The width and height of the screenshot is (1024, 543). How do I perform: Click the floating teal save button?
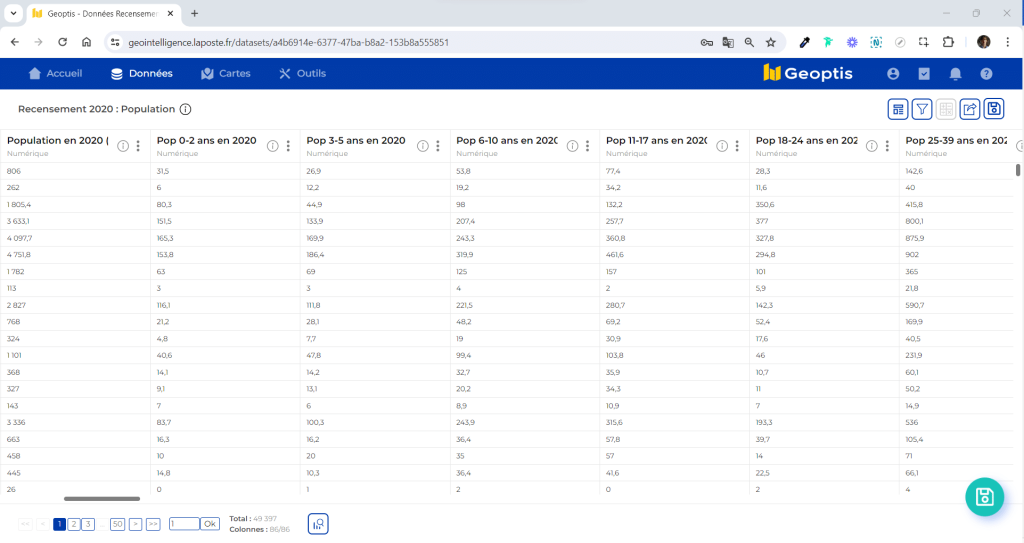tap(984, 497)
